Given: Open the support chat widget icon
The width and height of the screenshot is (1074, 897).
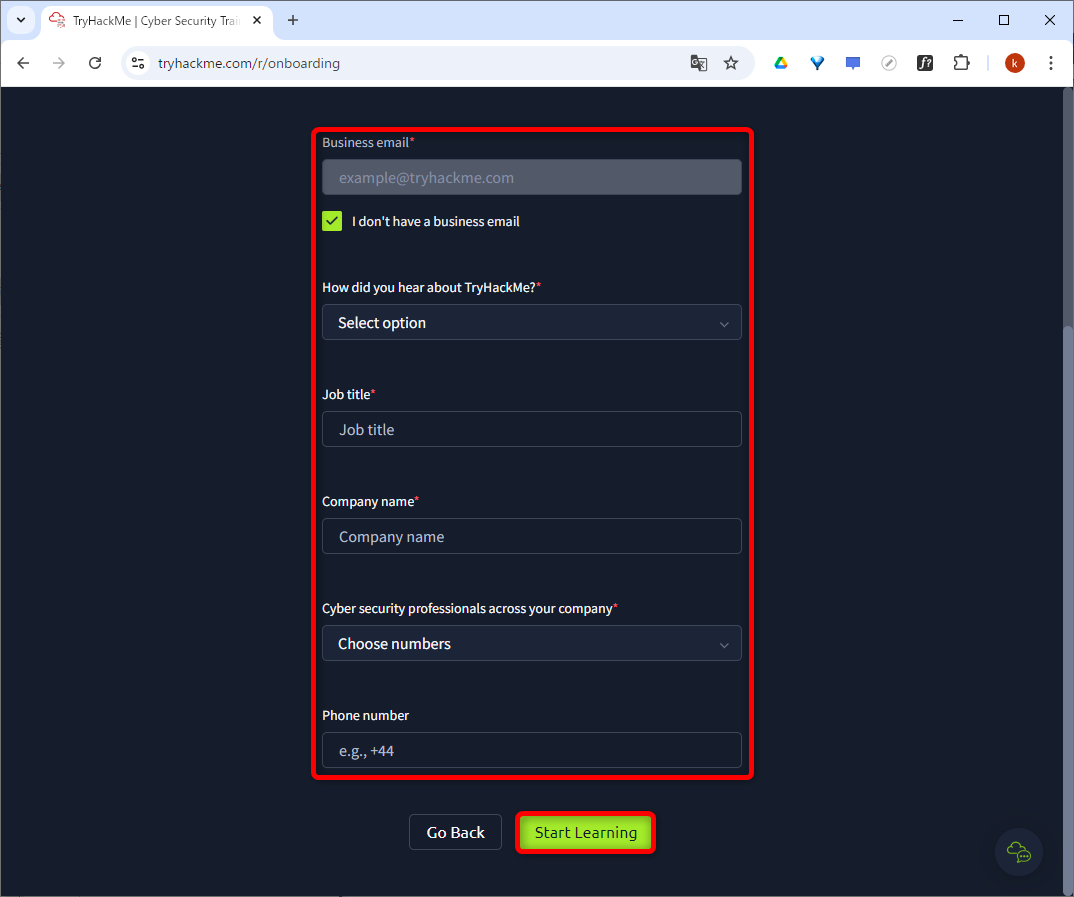Looking at the screenshot, I should pos(1019,852).
